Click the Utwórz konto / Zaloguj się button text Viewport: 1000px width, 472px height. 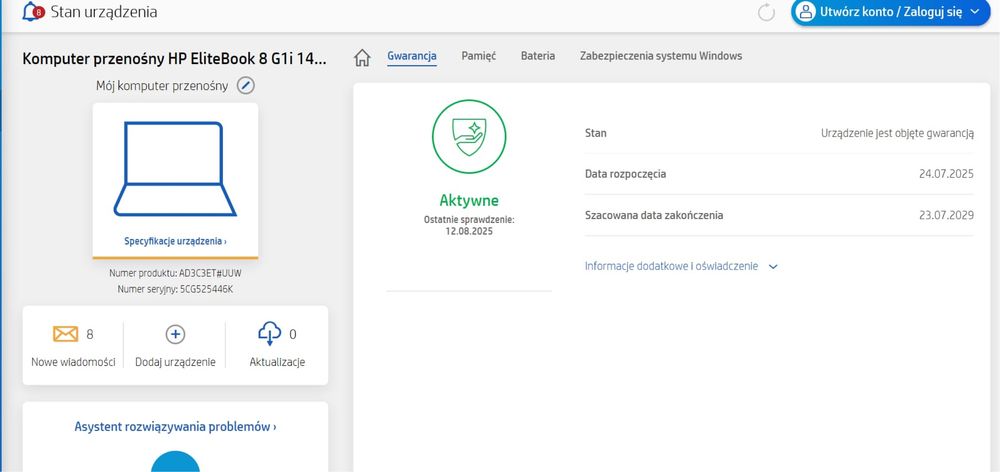891,12
